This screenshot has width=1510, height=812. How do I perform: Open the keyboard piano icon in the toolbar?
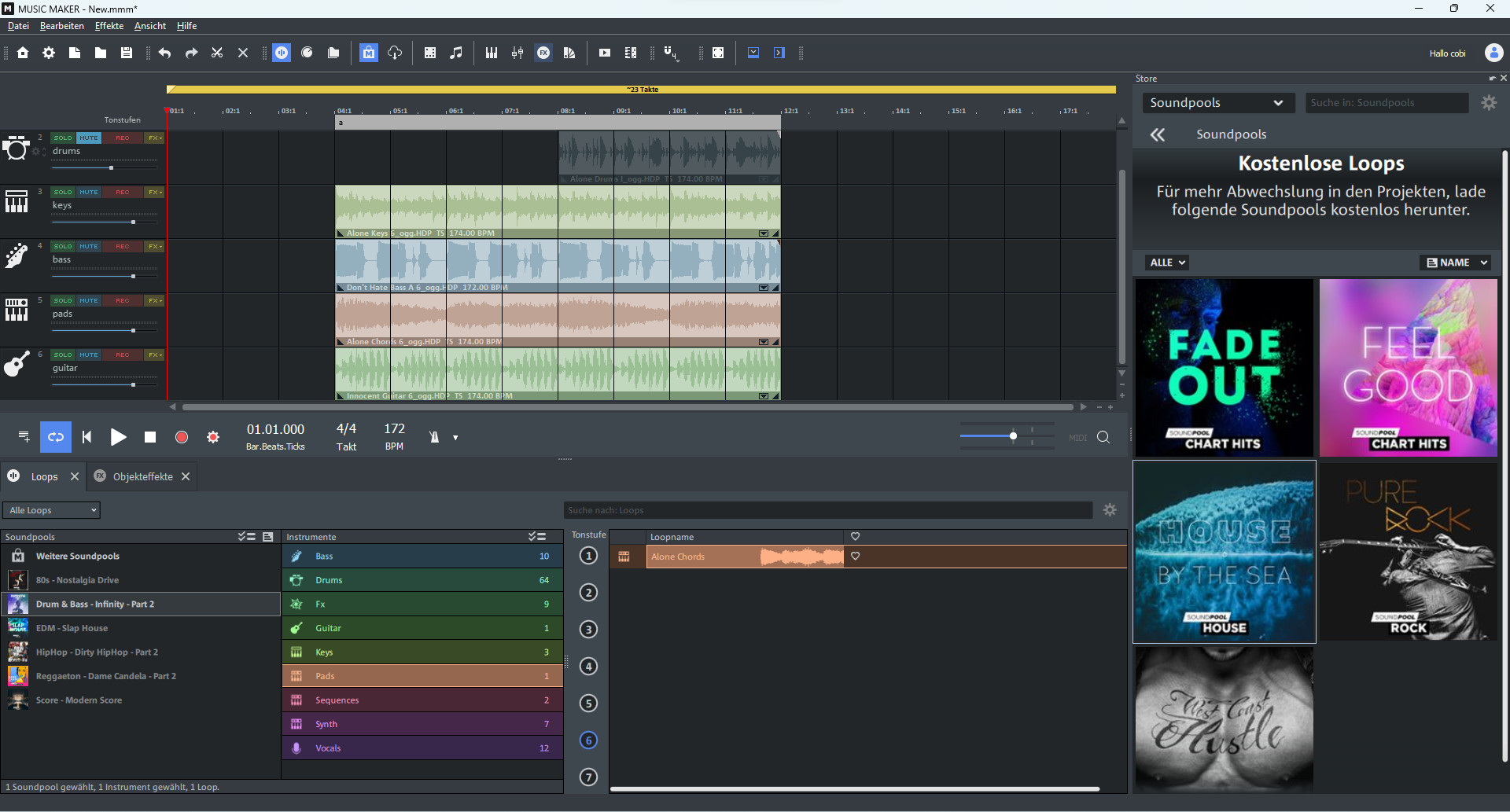[x=492, y=53]
